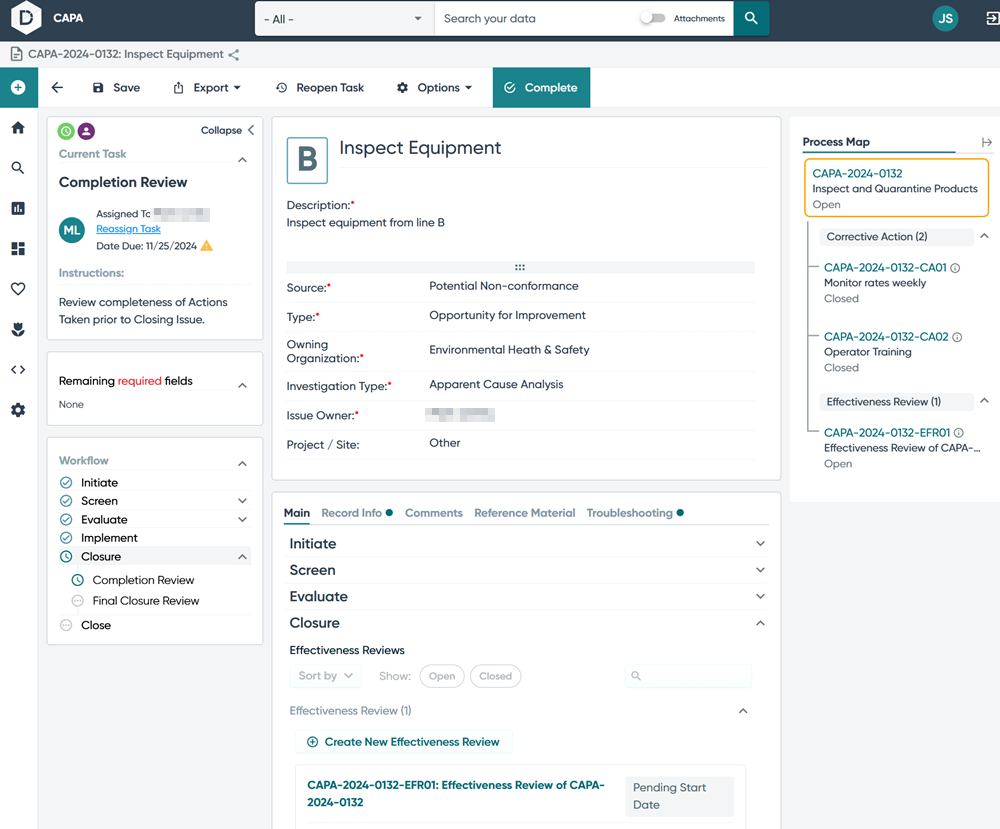The image size is (1000, 829).
Task: Select the Main tab
Action: click(x=297, y=513)
